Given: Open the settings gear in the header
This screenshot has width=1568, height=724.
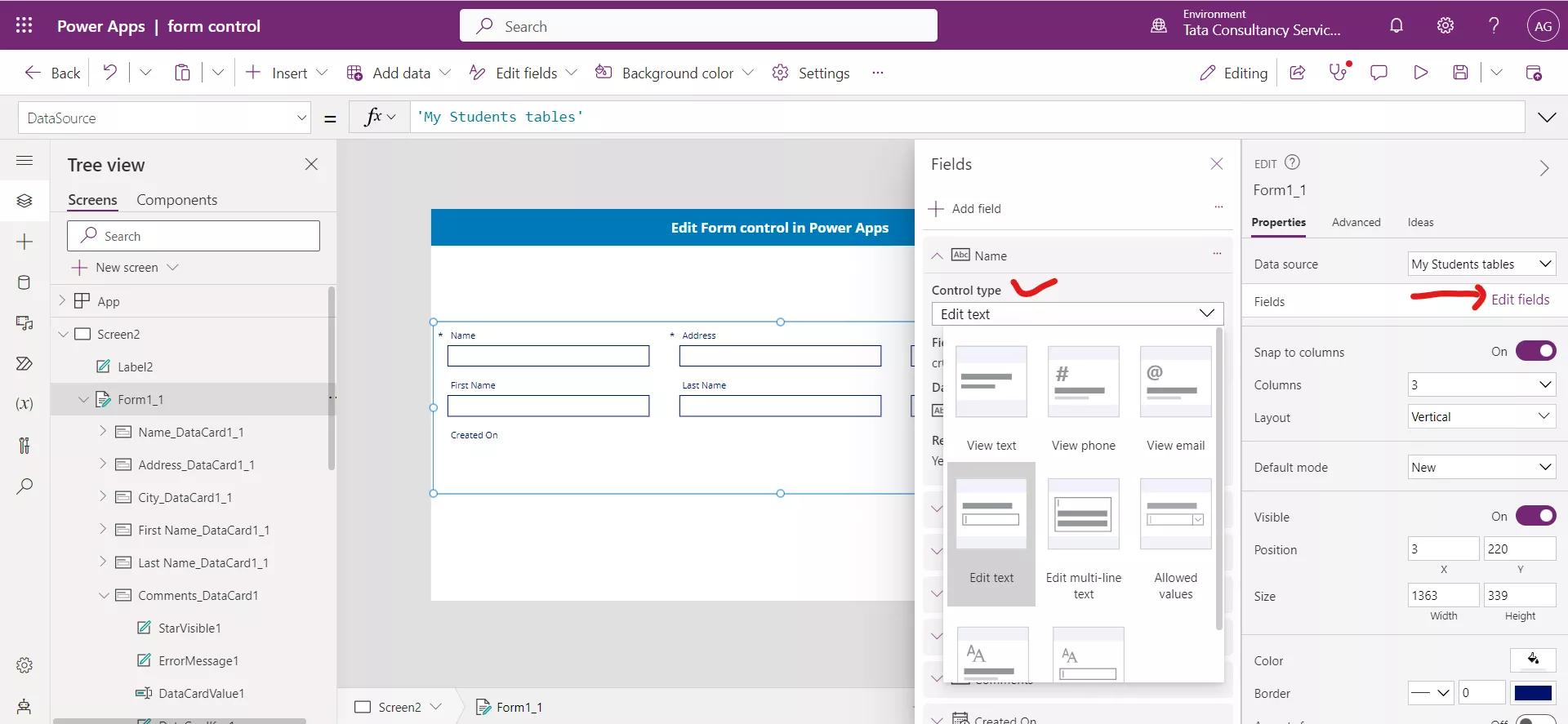Looking at the screenshot, I should 1445,25.
